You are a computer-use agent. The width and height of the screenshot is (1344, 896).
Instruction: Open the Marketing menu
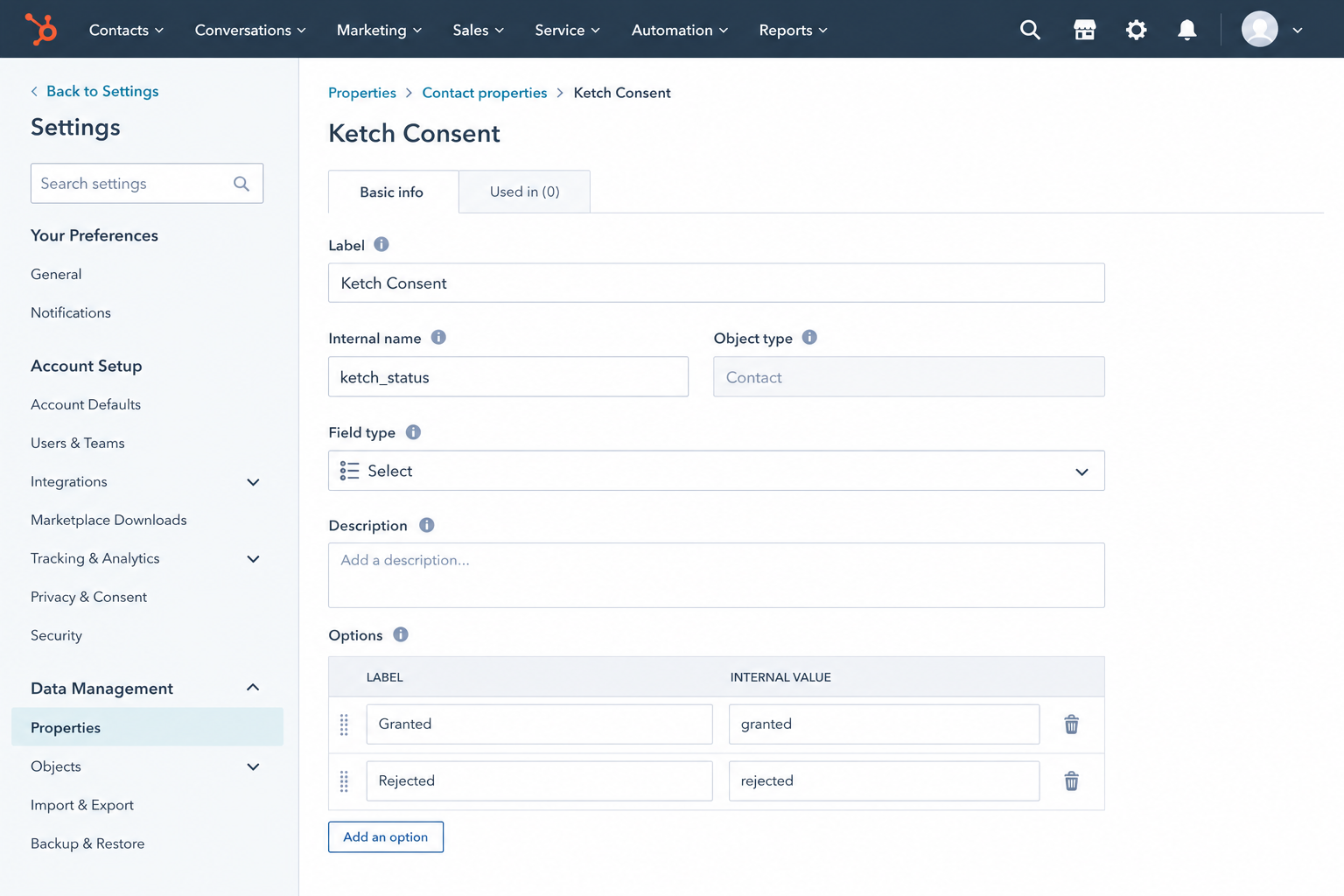point(379,30)
